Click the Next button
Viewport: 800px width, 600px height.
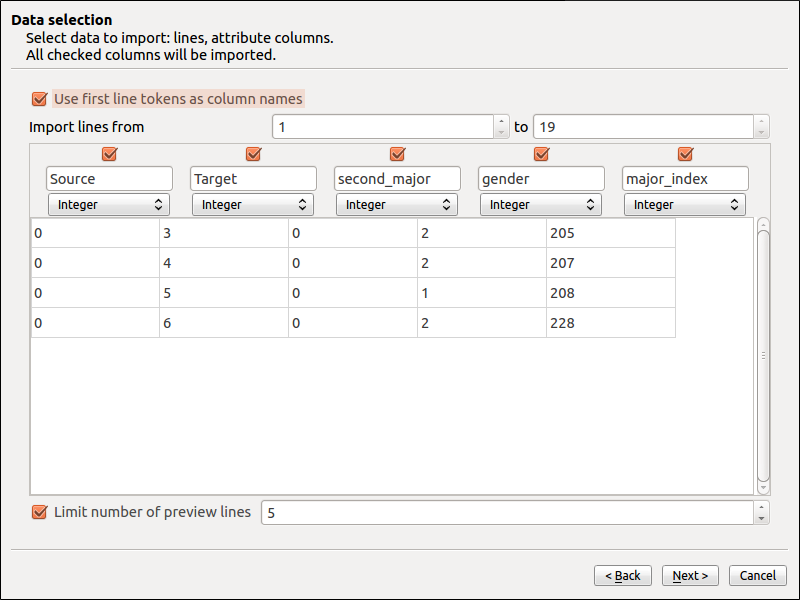[x=690, y=575]
